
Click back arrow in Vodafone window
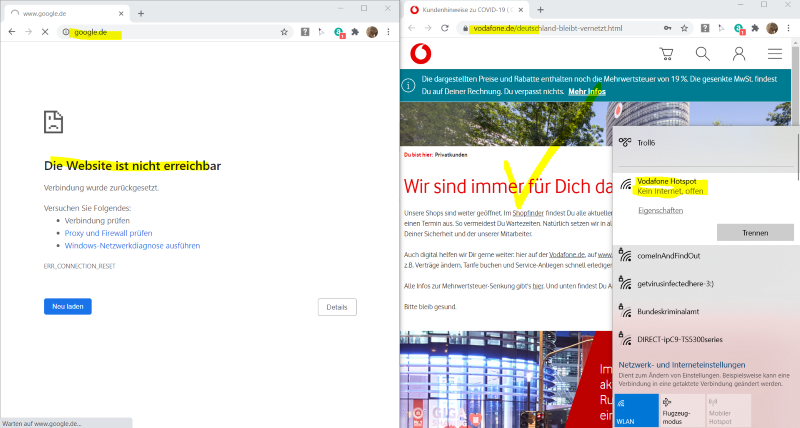point(411,28)
